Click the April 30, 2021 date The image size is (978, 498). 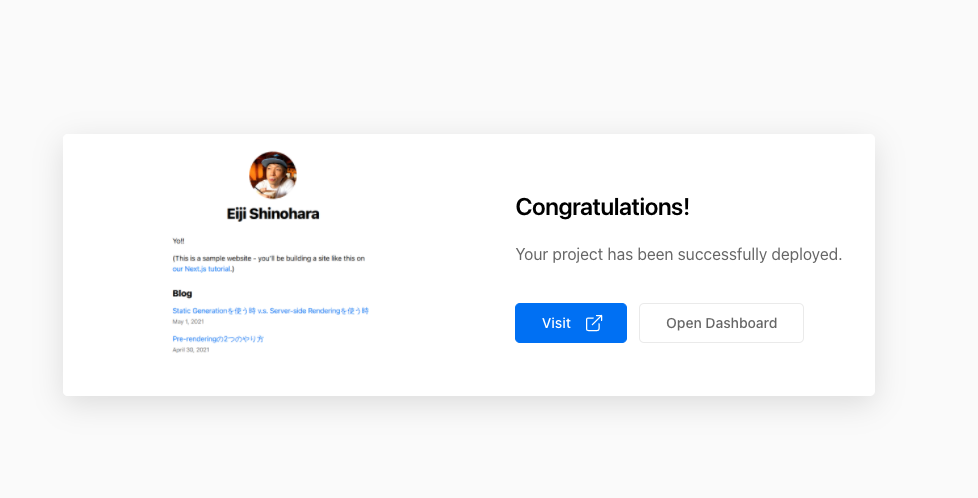pyautogui.click(x=191, y=350)
